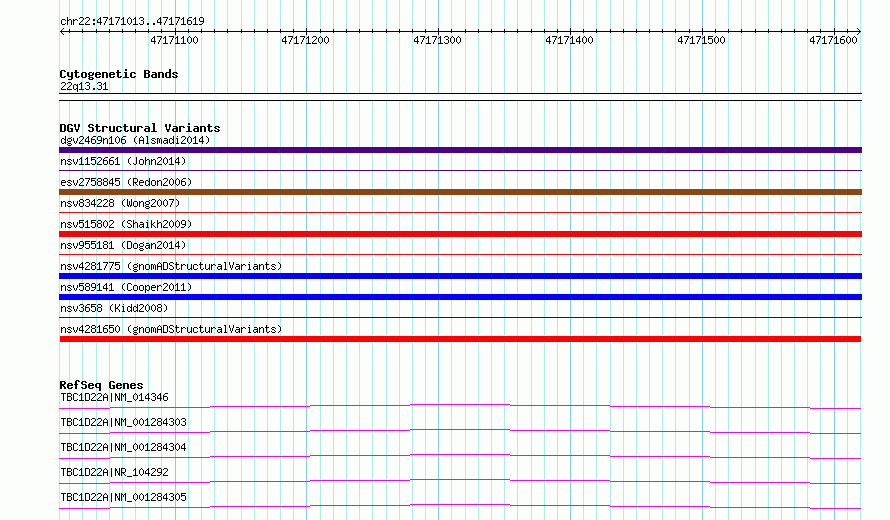Open transcript TBC1D22A|NR_104292
The width and height of the screenshot is (890, 520).
[114, 472]
